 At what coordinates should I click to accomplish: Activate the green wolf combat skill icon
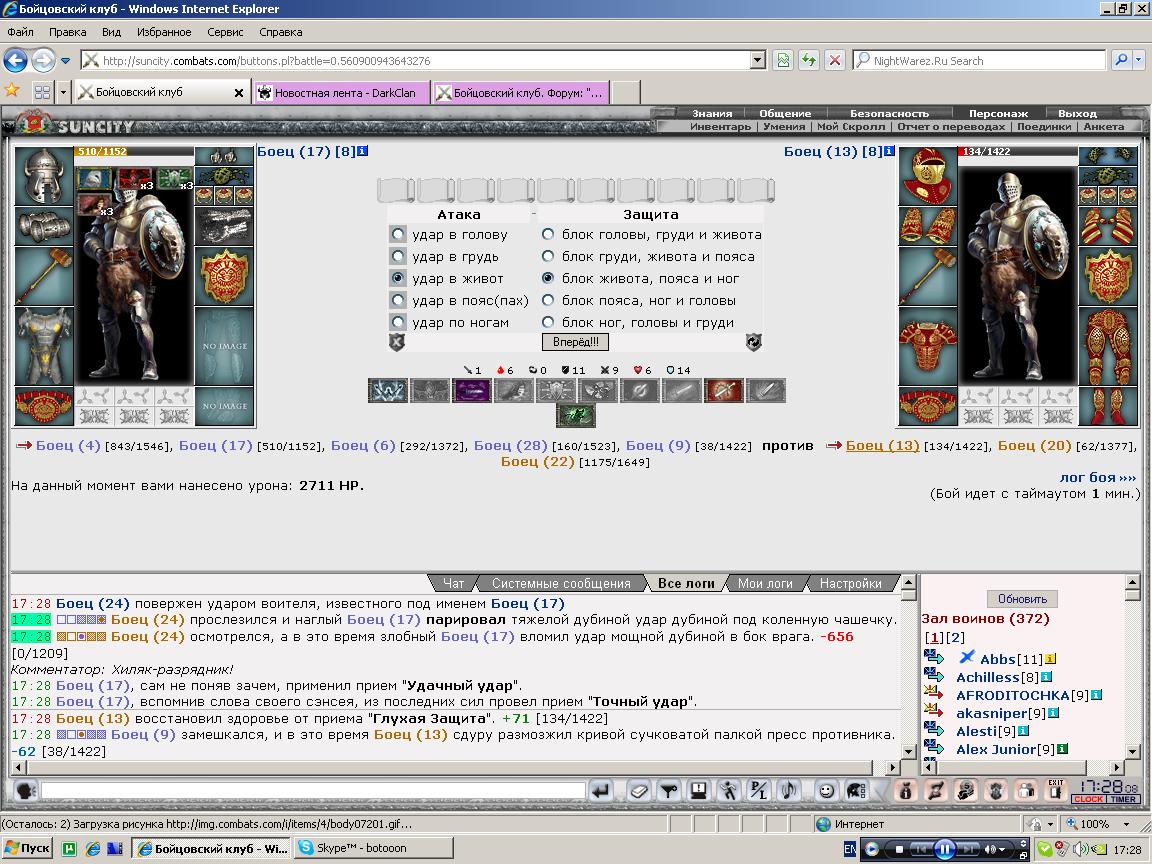[x=576, y=416]
